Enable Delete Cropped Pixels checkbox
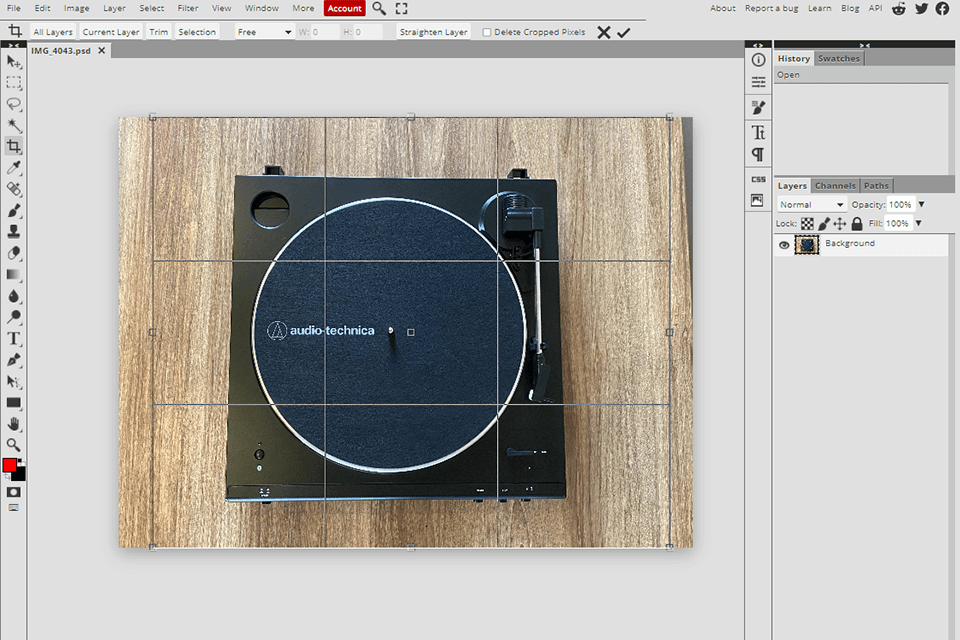 click(x=487, y=32)
